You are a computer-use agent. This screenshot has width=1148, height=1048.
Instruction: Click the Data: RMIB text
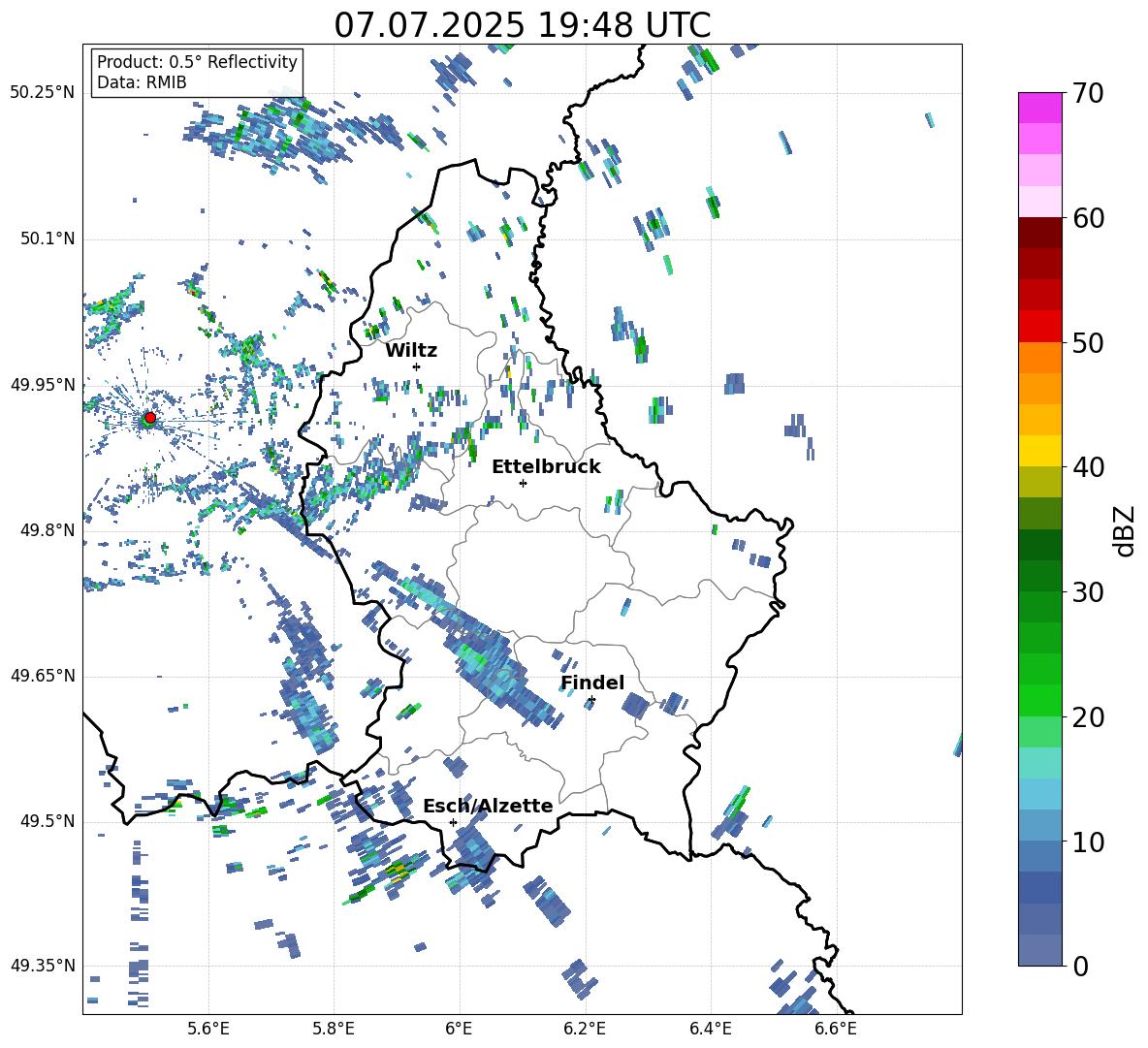[142, 82]
